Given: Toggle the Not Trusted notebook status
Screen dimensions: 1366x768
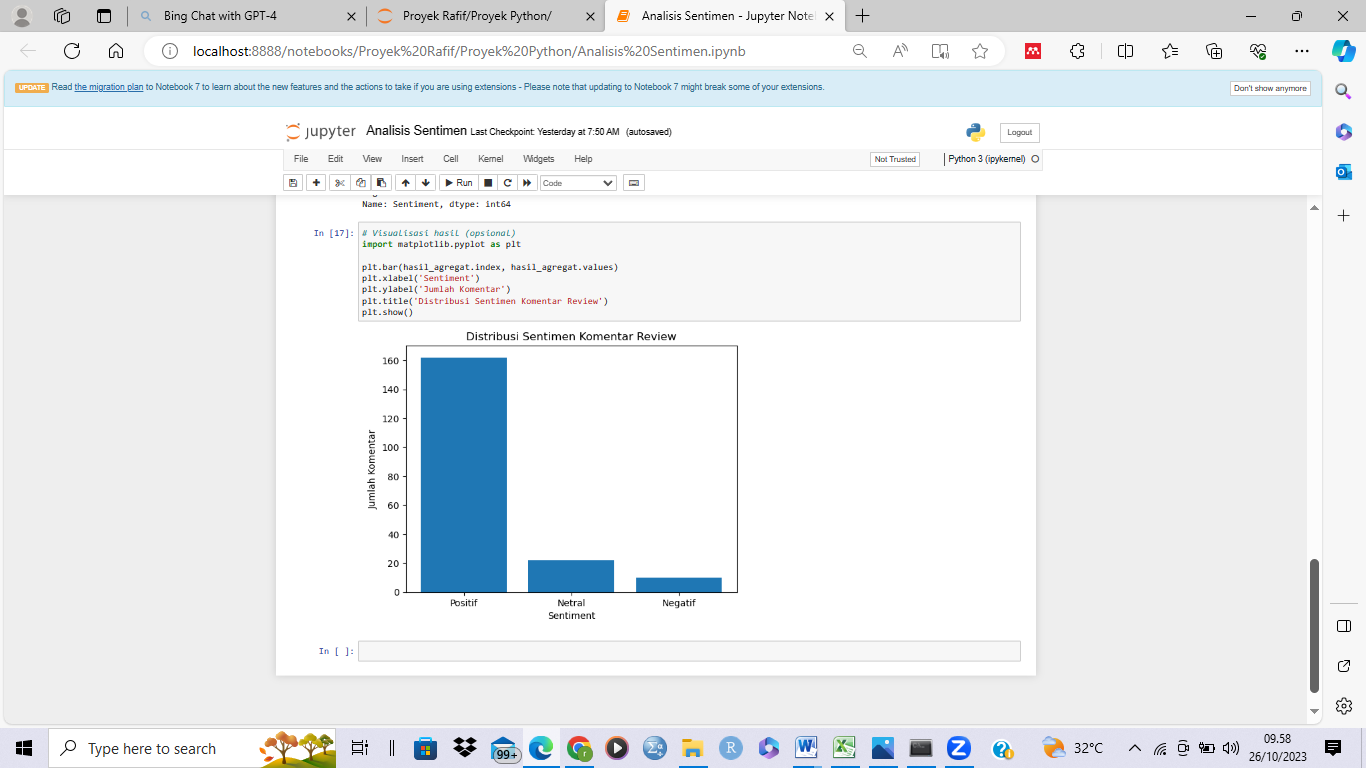Looking at the screenshot, I should 894,159.
